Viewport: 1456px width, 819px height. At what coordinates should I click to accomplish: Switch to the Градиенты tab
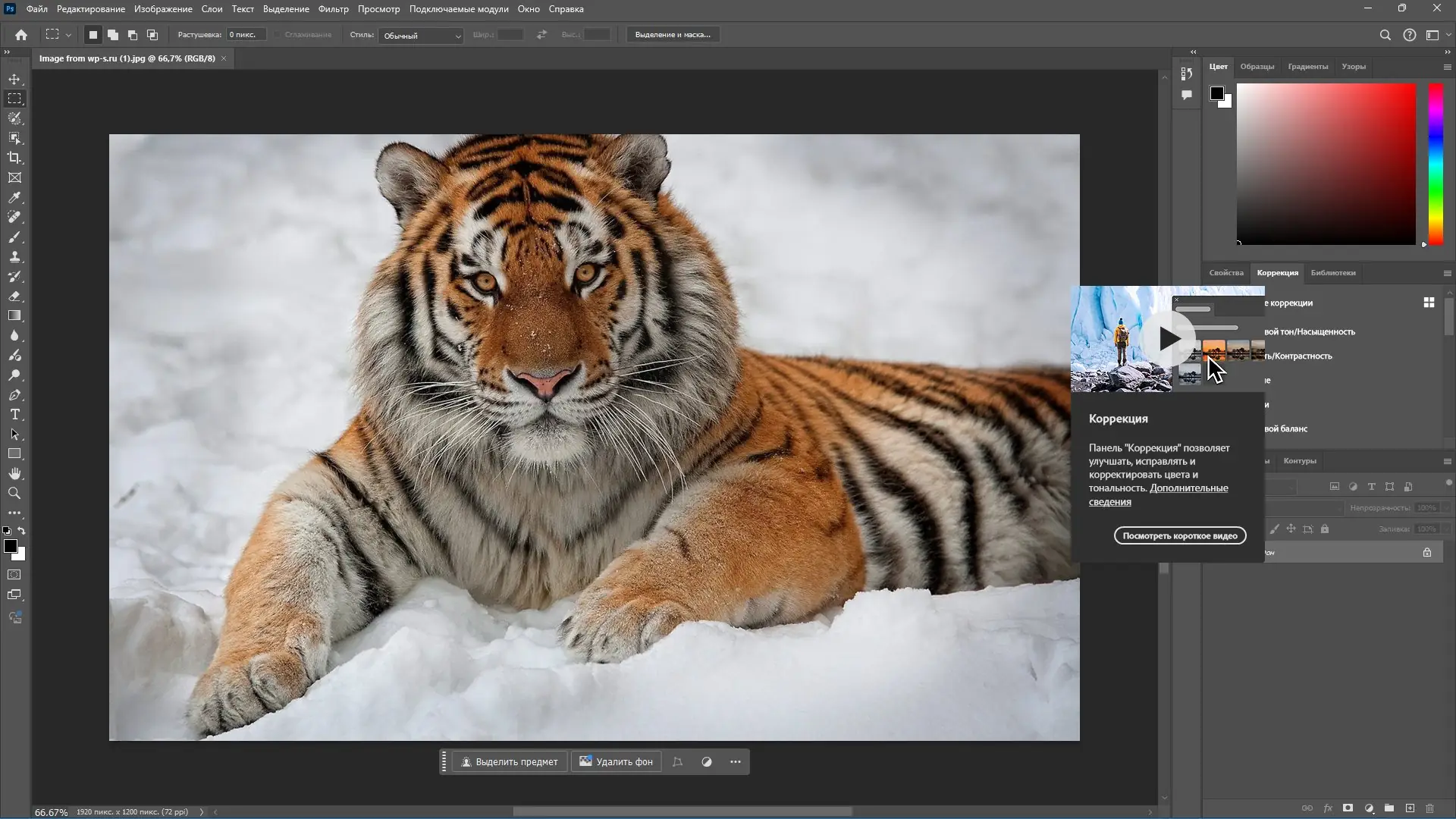click(x=1307, y=67)
